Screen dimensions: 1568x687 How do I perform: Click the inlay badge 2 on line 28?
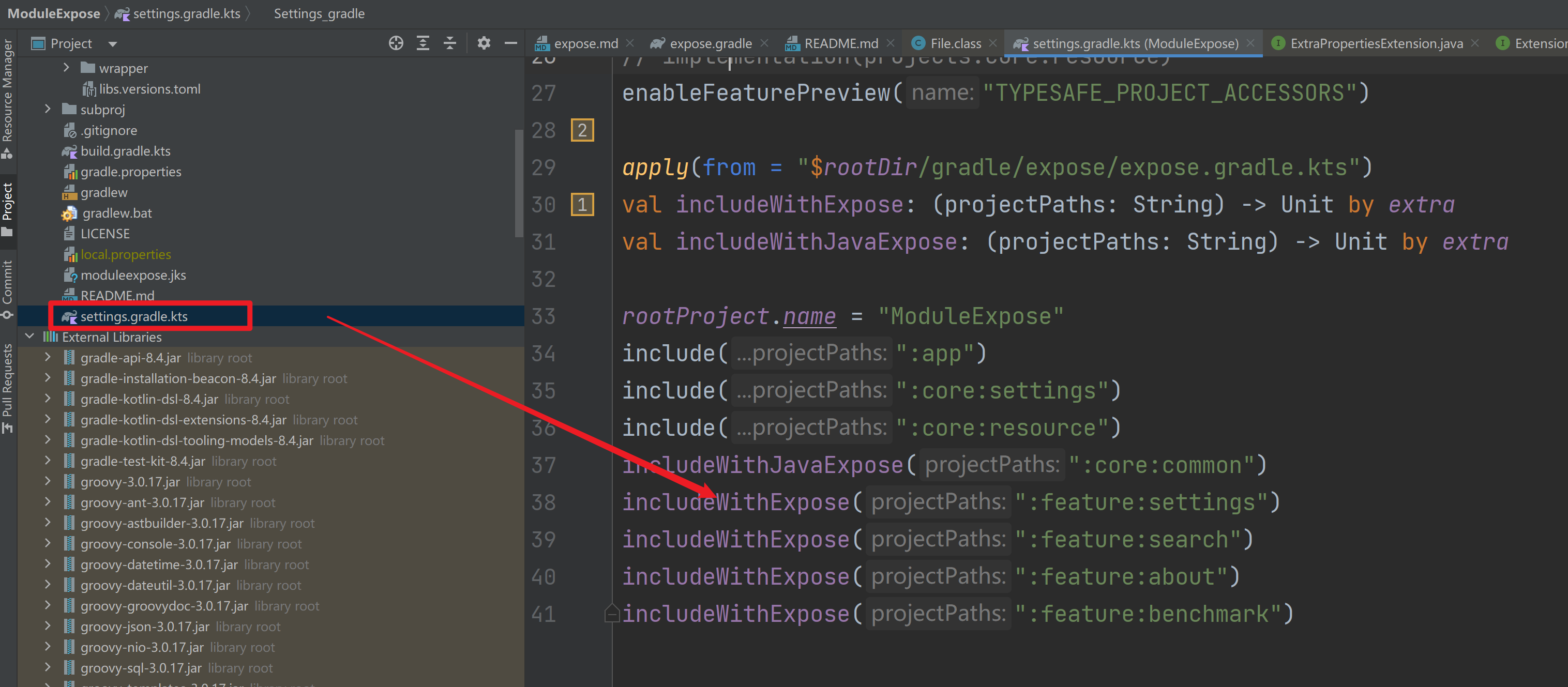582,130
